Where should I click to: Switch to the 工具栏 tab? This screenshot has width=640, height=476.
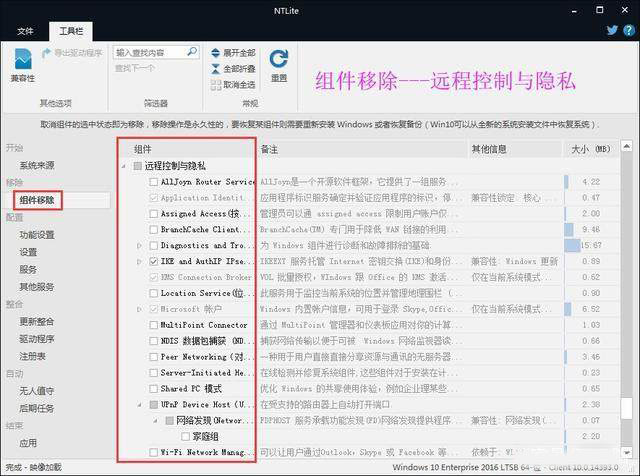(x=71, y=31)
